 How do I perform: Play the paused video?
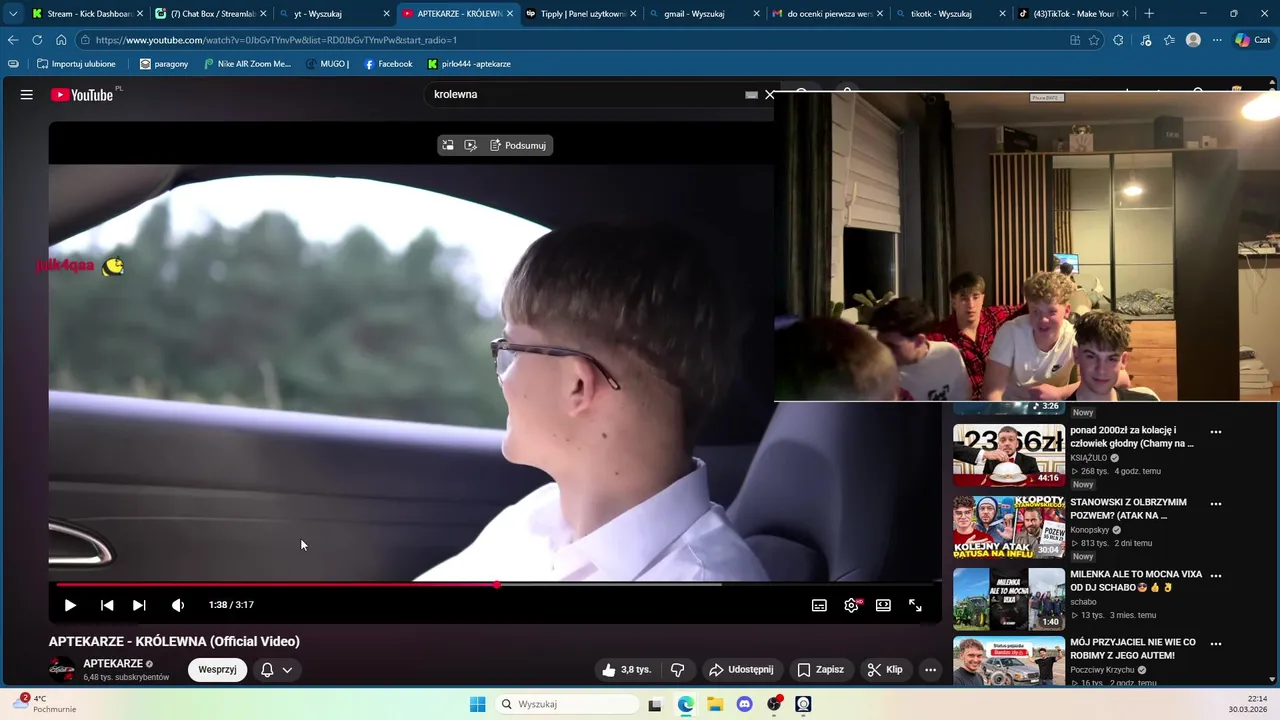pyautogui.click(x=70, y=605)
